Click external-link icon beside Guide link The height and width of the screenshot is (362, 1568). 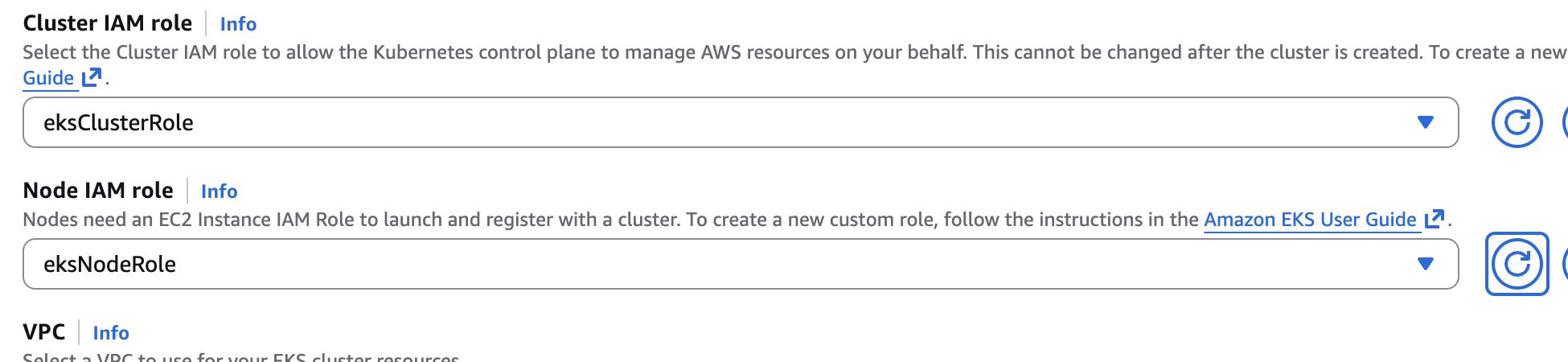coord(92,77)
